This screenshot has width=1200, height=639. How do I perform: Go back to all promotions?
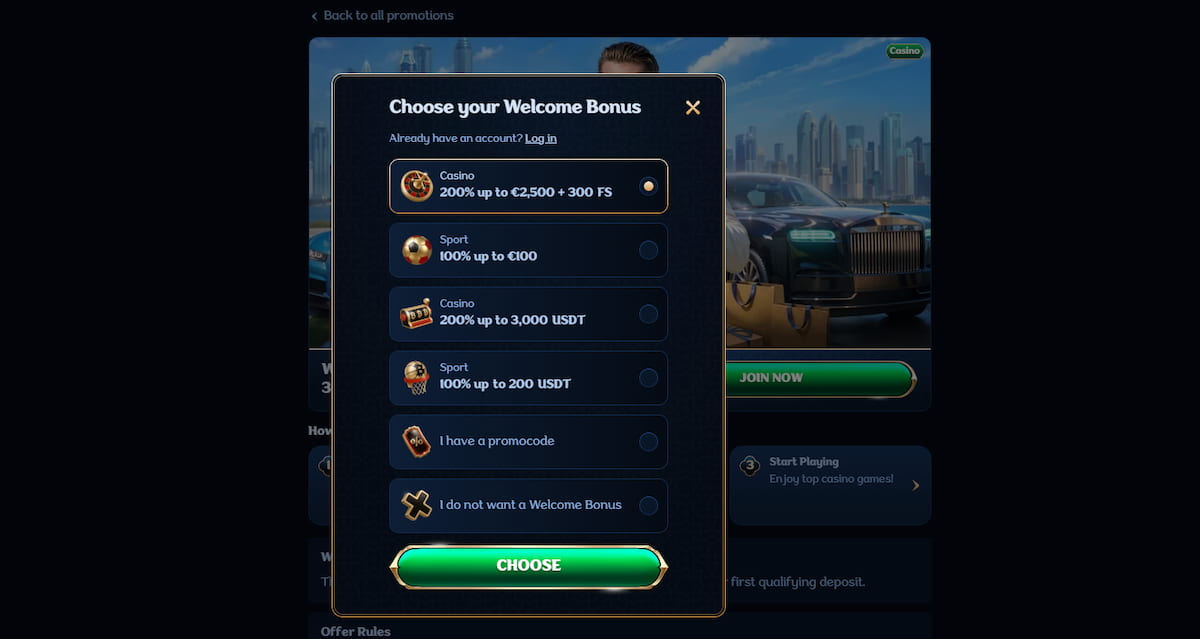[388, 16]
